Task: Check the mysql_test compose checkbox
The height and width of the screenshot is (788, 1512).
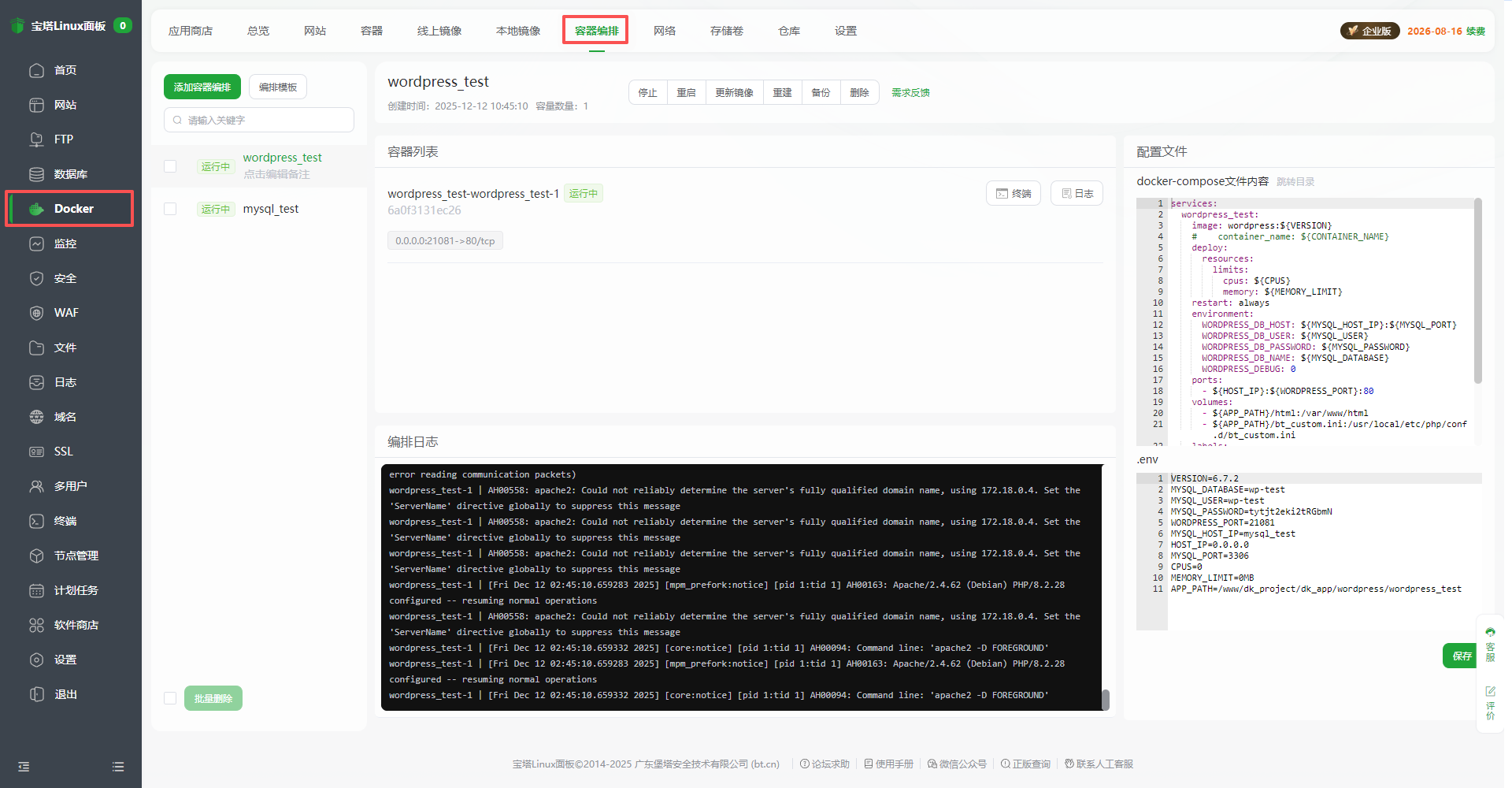Action: tap(170, 209)
